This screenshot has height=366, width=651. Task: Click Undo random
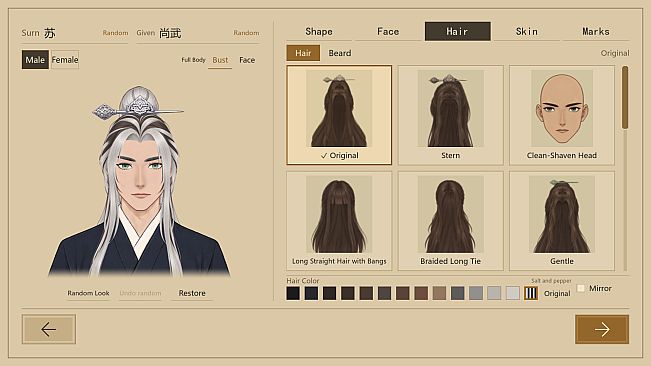pyautogui.click(x=140, y=293)
